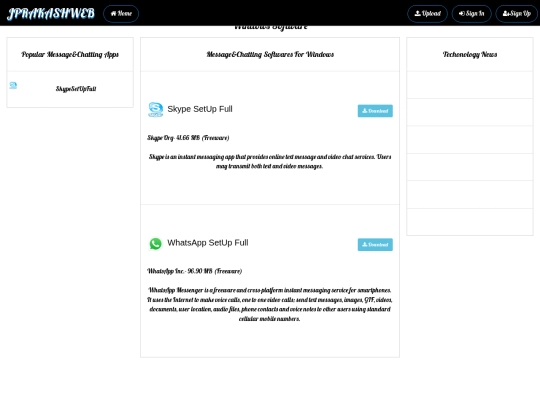
Task: Click the Sign In button
Action: (471, 14)
